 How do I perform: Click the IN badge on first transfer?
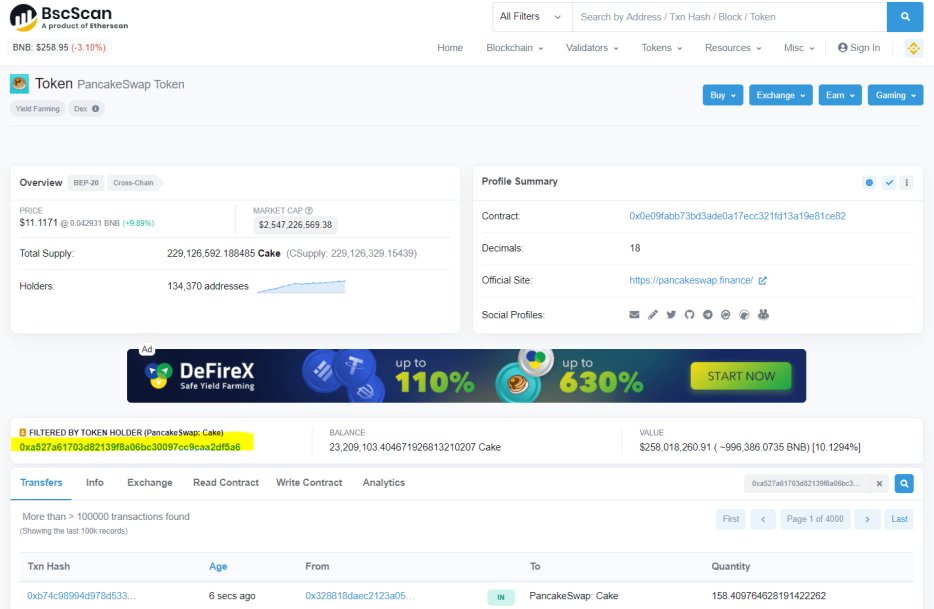click(x=501, y=597)
